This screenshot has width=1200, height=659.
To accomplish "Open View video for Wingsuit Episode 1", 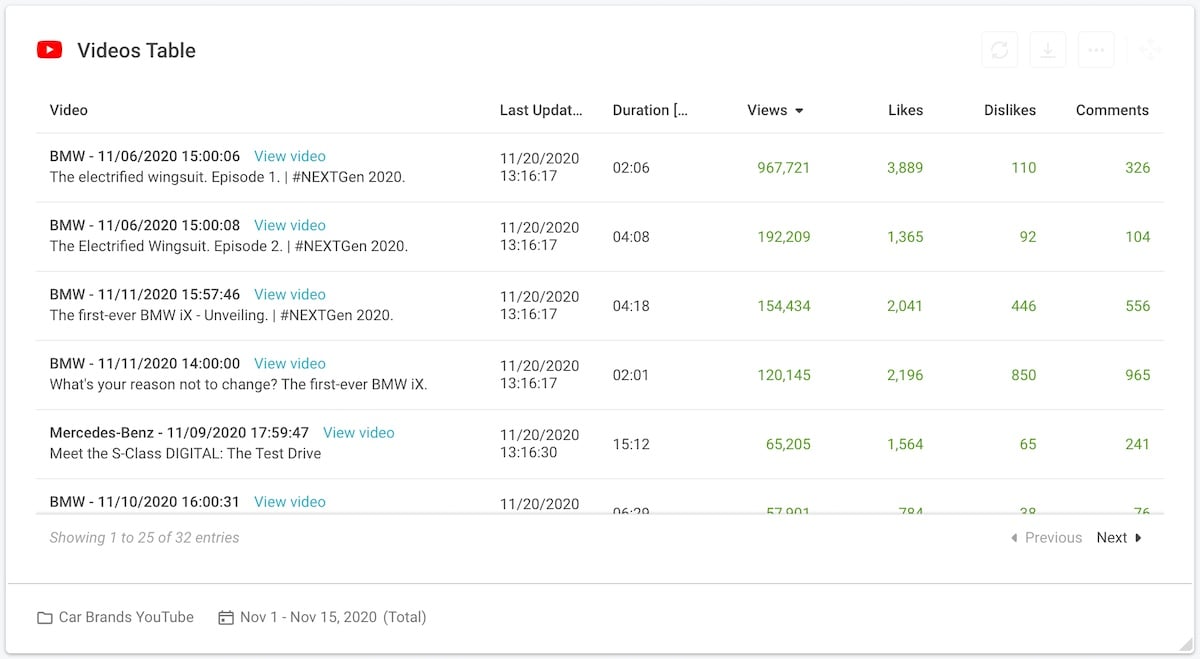I will click(x=290, y=156).
